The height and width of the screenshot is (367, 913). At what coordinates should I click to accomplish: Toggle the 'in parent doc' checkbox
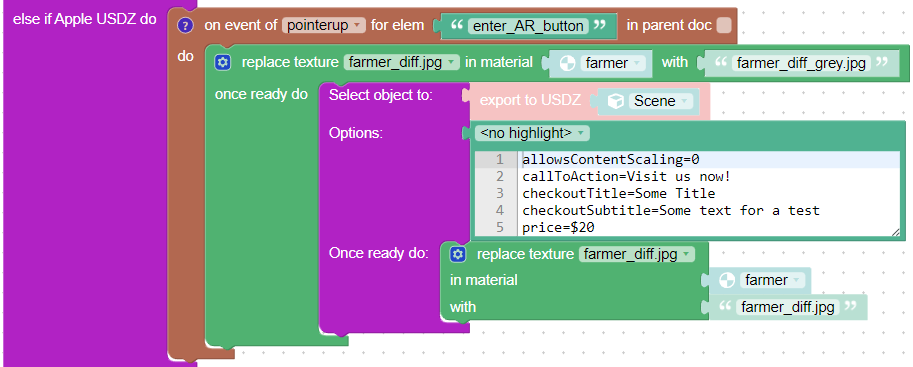[x=724, y=26]
